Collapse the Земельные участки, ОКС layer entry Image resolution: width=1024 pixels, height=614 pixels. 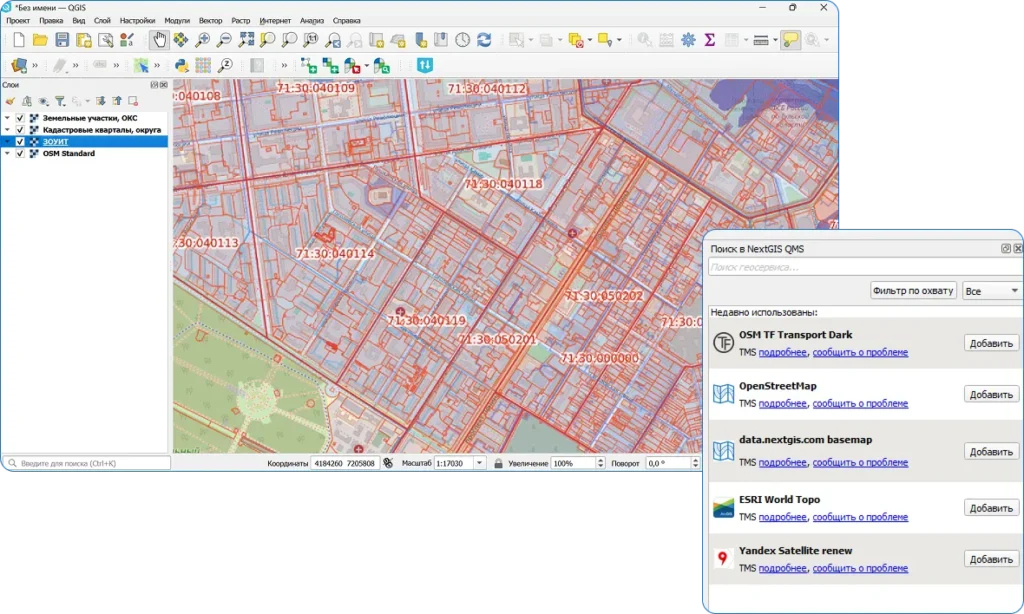(x=7, y=117)
